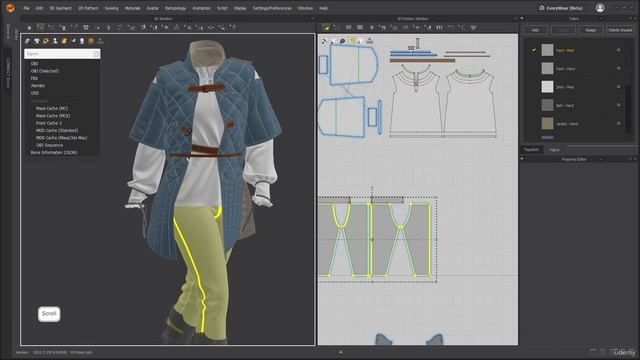
Task: Click the Delete Unused button
Action: (x=620, y=30)
